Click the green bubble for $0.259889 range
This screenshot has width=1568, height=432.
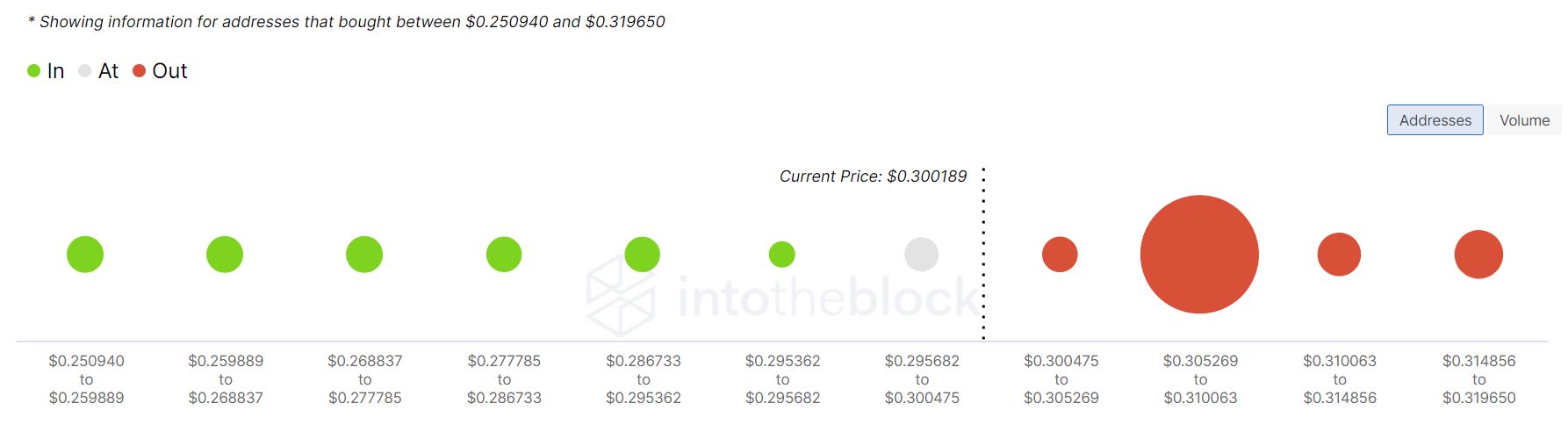coord(225,255)
